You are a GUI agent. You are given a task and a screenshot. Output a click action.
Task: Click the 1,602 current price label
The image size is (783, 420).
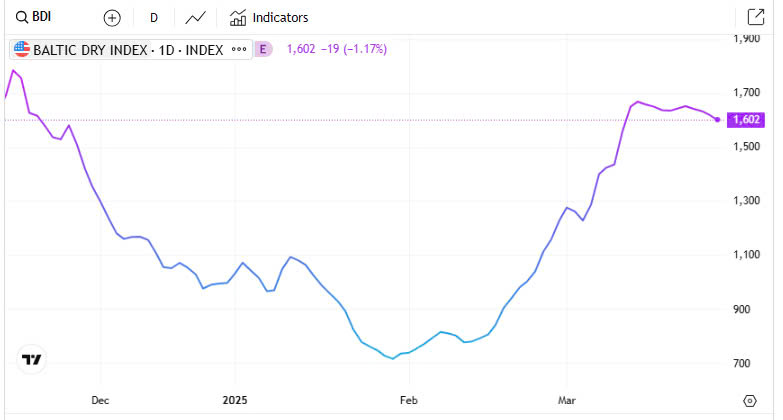[x=746, y=119]
